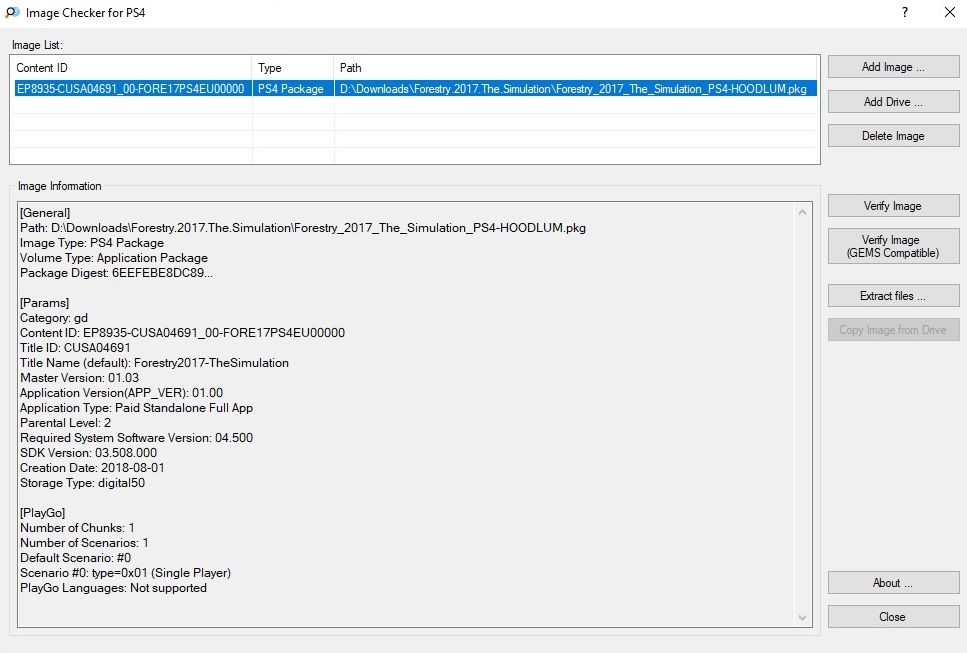Click the [General] section heading text
Image resolution: width=967 pixels, height=653 pixels.
[x=45, y=213]
